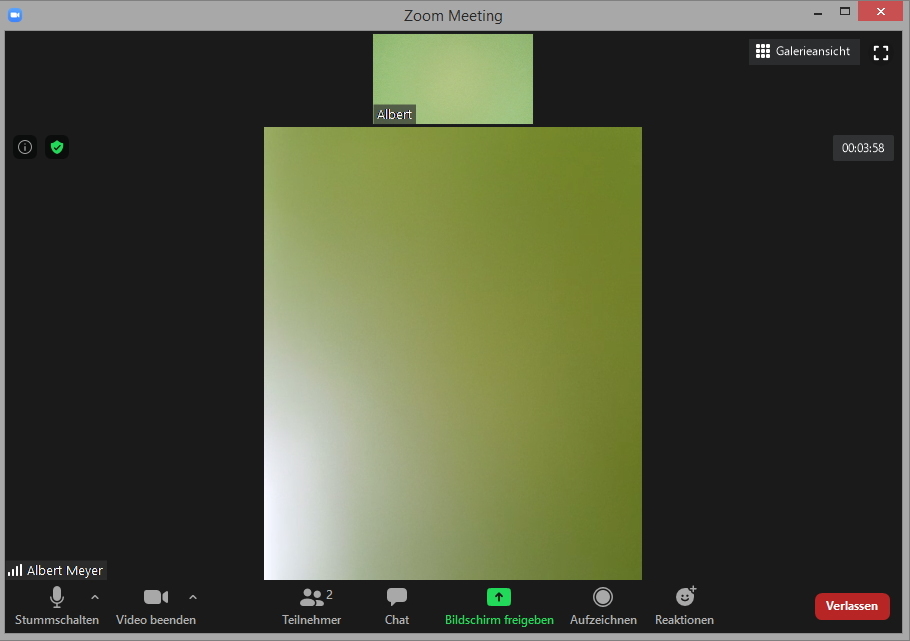This screenshot has width=910, height=641.
Task: Select Albert's video thumbnail
Action: (x=453, y=79)
